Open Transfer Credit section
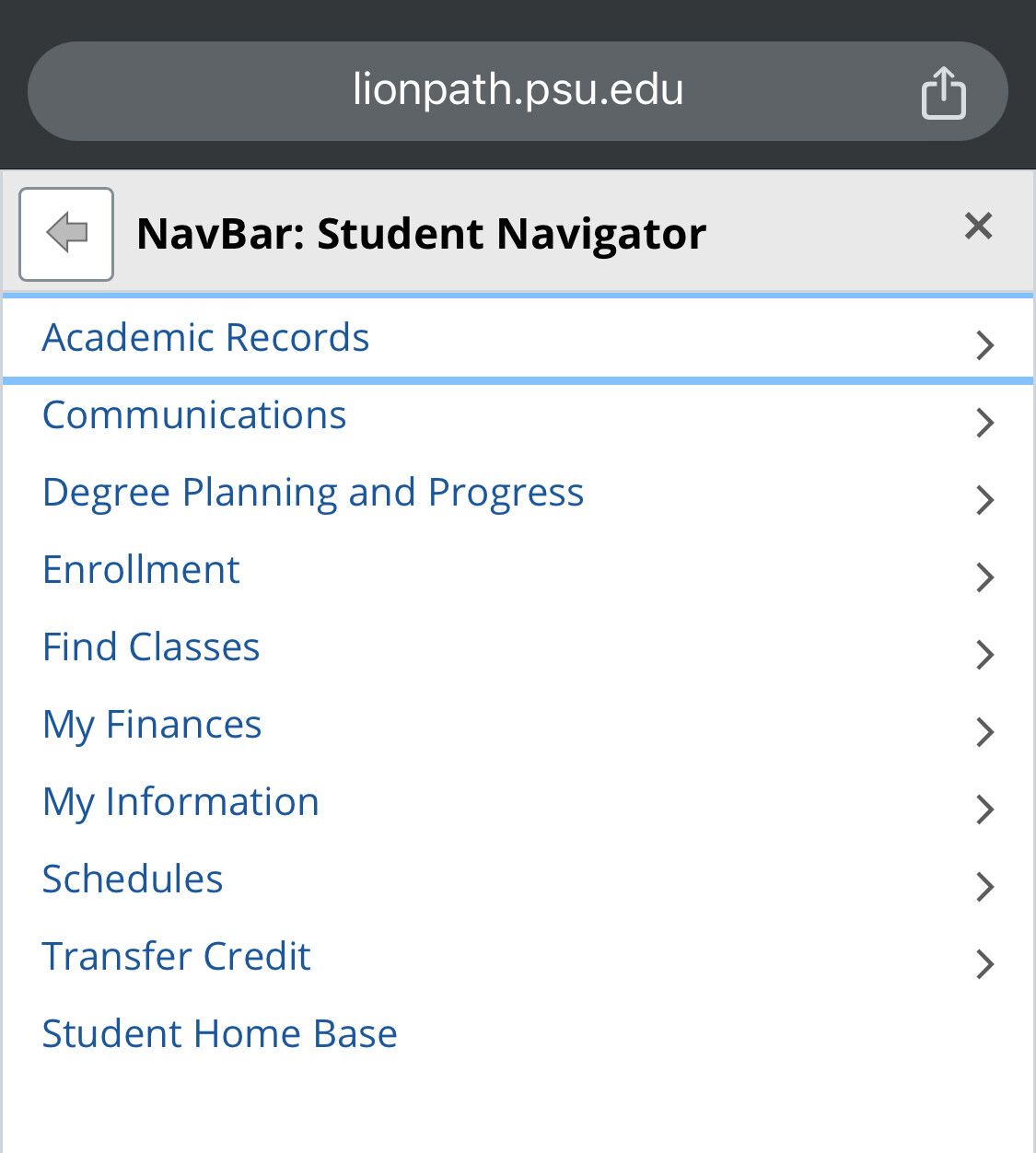Image resolution: width=1036 pixels, height=1153 pixels. tap(176, 957)
